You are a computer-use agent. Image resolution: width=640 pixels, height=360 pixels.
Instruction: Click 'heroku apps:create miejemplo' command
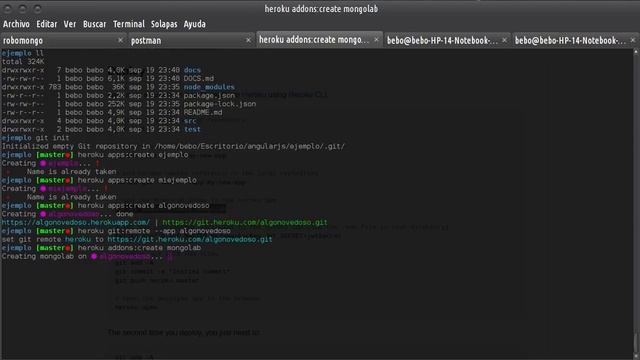tap(137, 180)
